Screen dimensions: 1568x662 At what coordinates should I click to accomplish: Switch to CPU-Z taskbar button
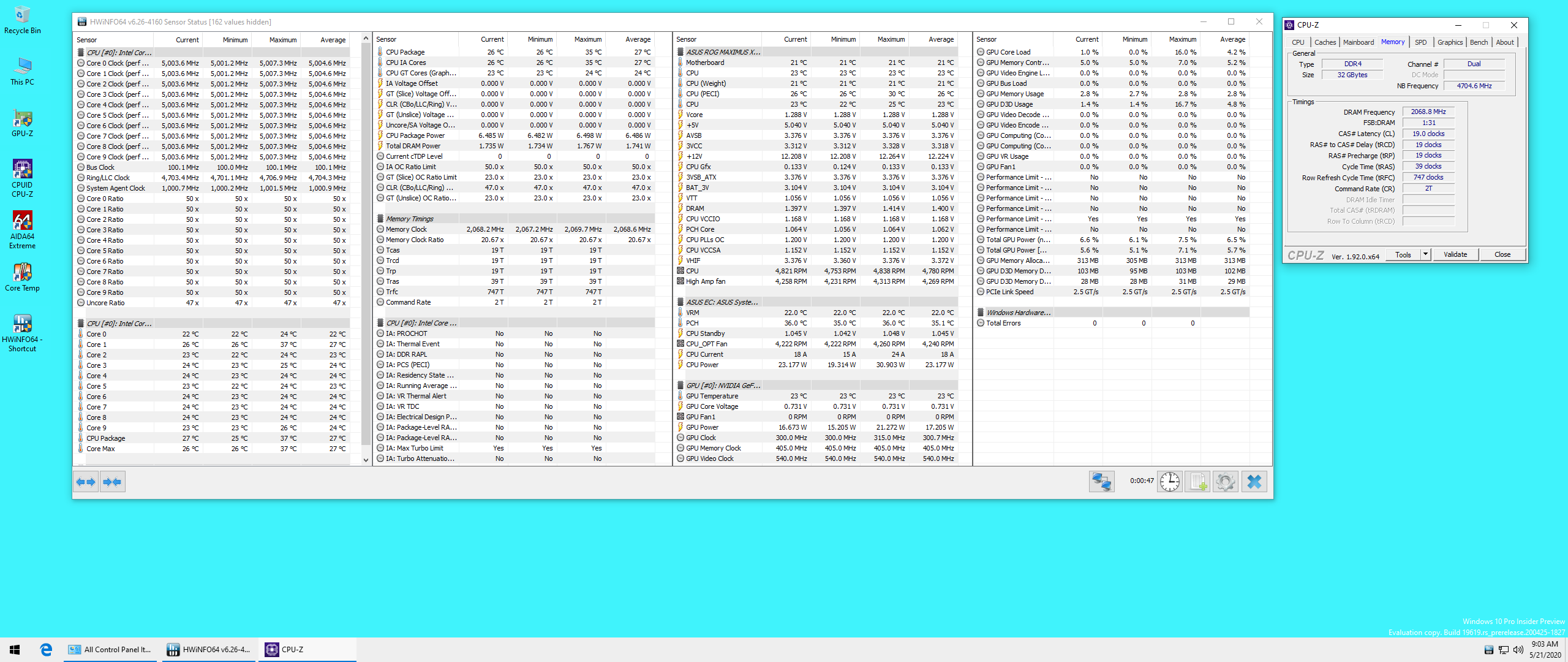click(309, 650)
